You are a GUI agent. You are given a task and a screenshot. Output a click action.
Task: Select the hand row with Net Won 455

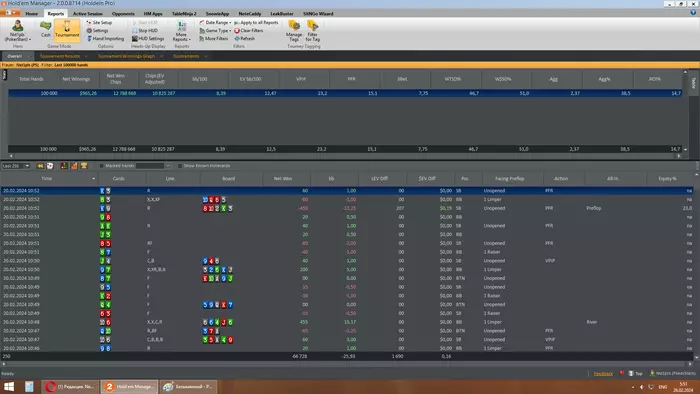click(347, 322)
